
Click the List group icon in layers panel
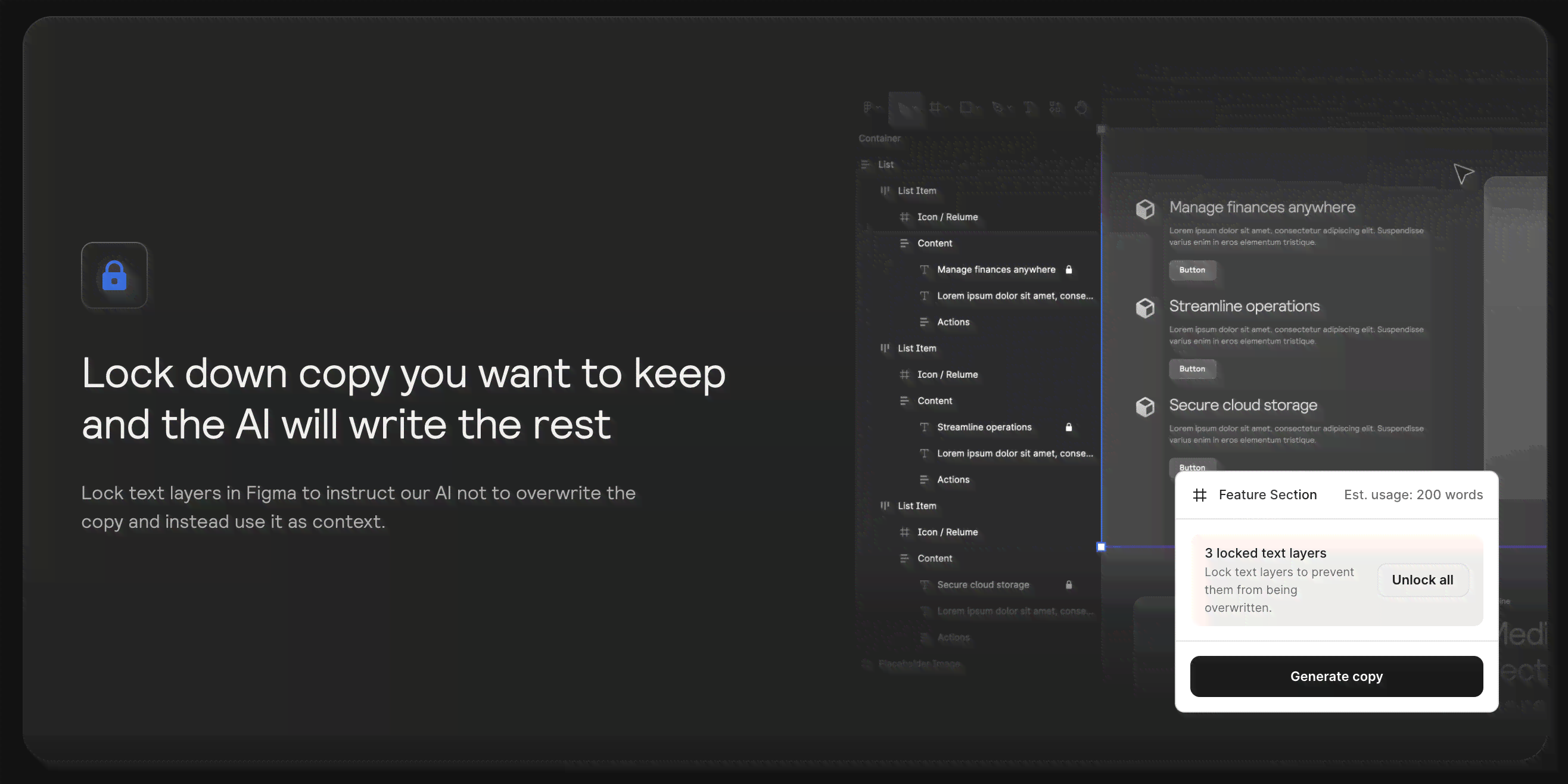coord(865,164)
